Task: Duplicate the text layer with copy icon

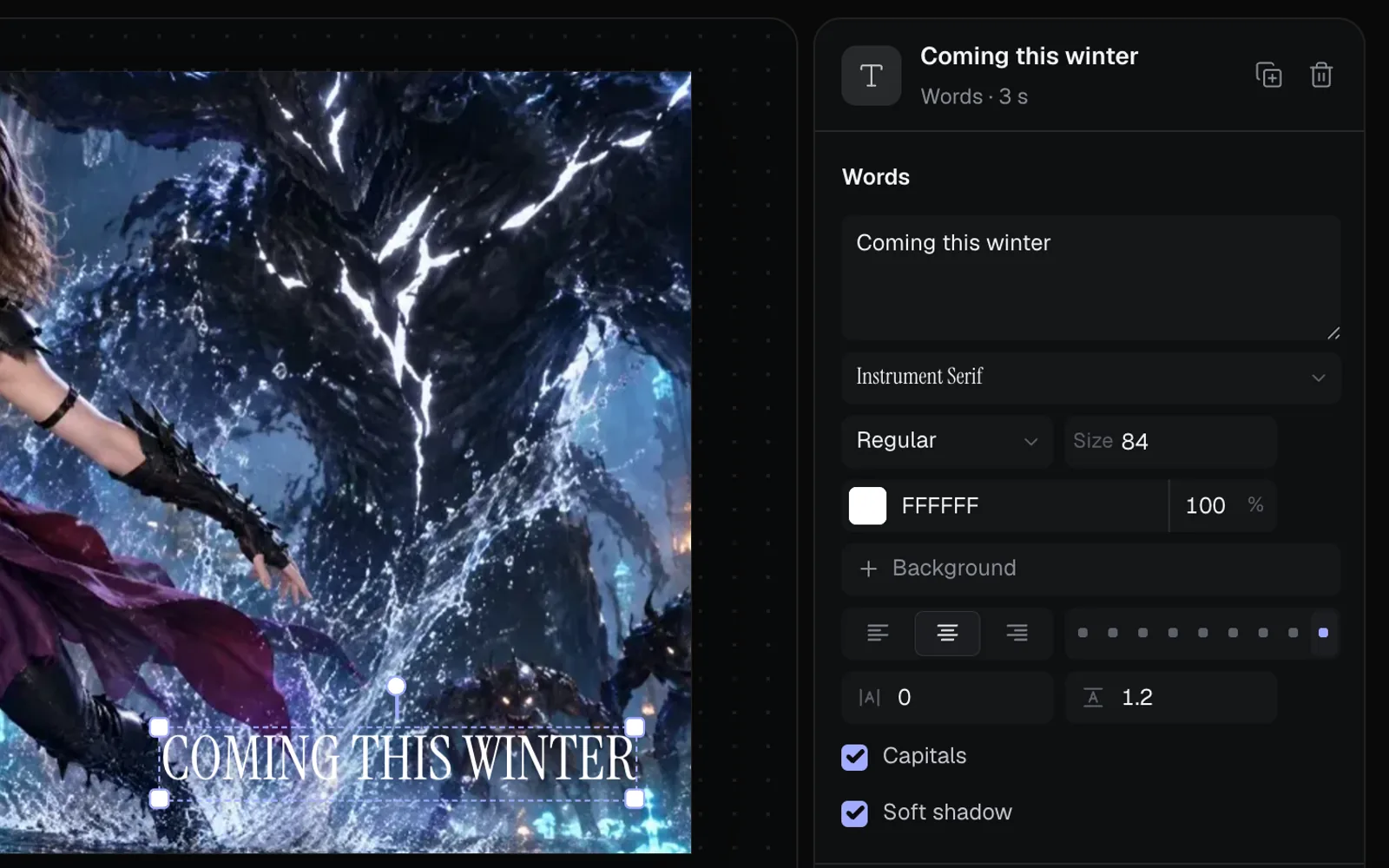Action: pos(1268,76)
